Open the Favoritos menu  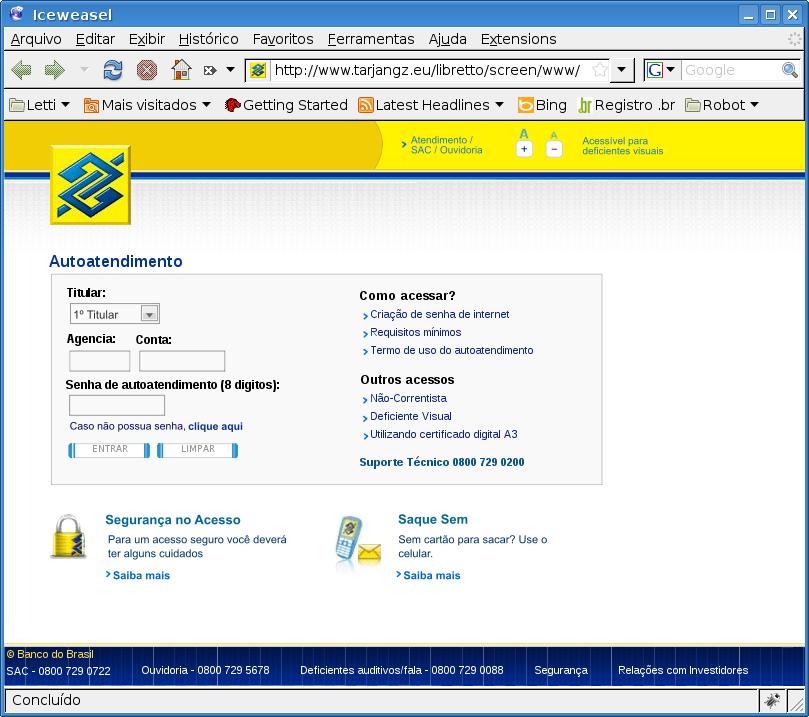click(283, 39)
